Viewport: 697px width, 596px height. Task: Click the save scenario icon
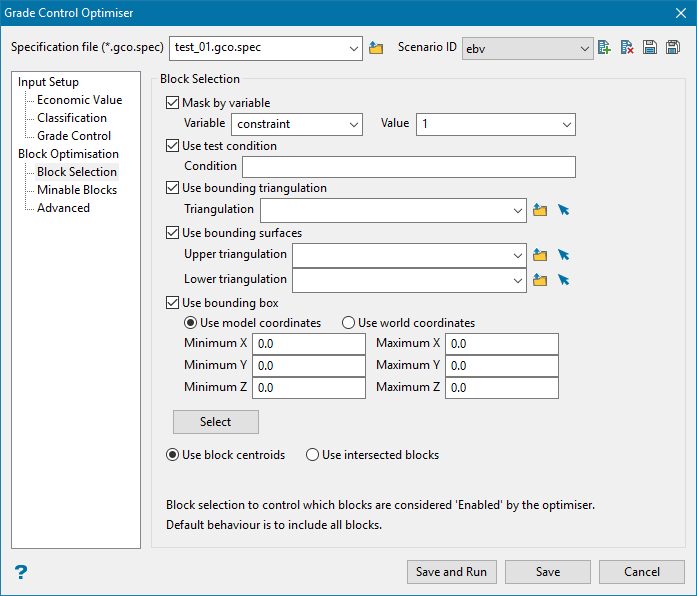click(x=650, y=48)
